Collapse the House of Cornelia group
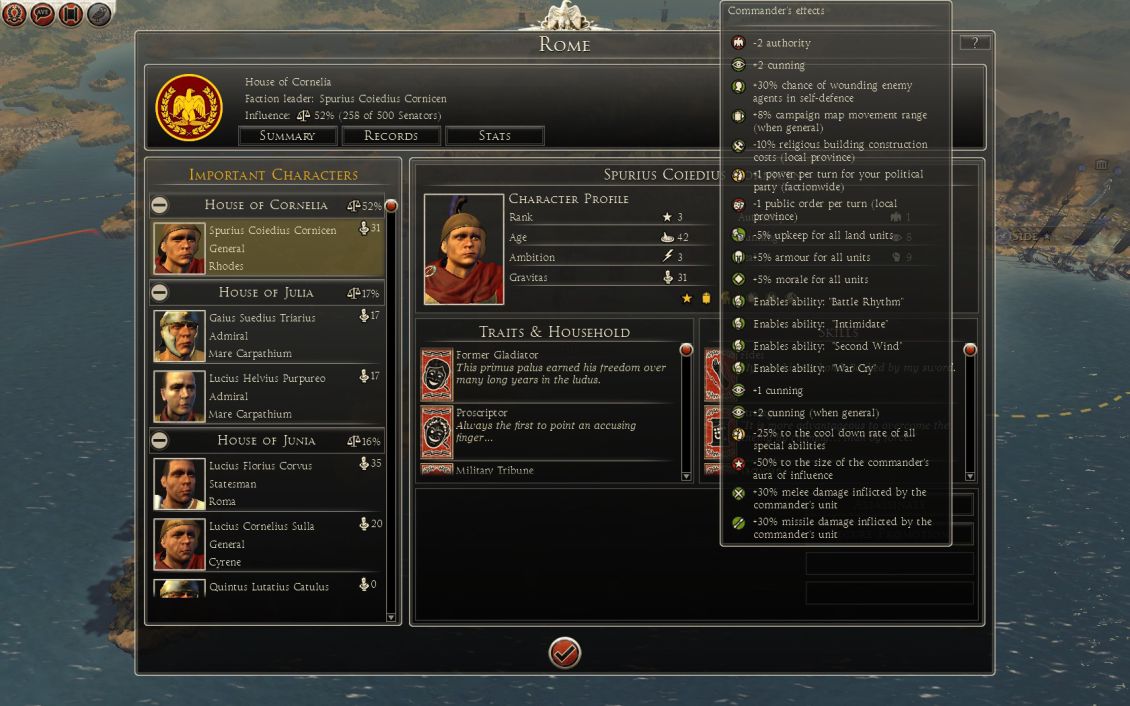Viewport: 1130px width, 706px height. point(159,205)
